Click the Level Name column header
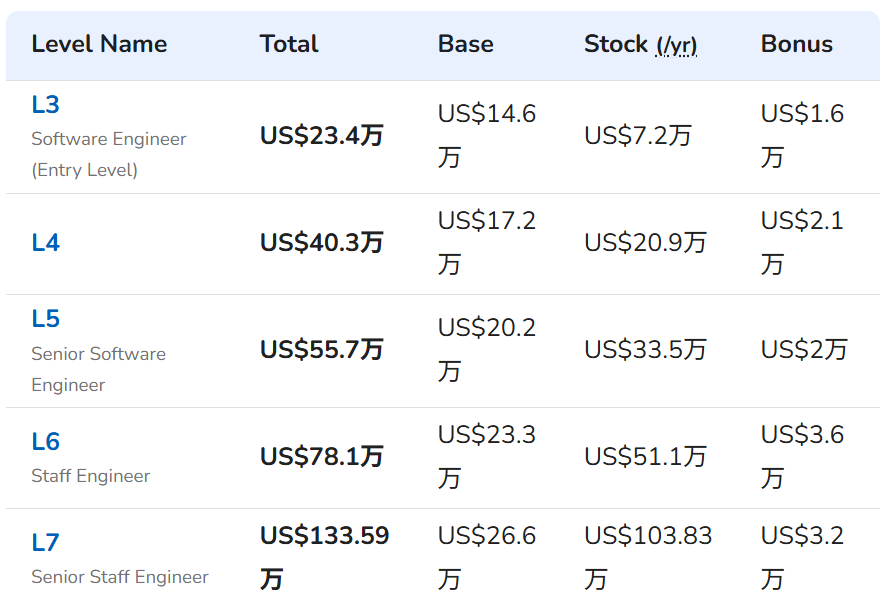The height and width of the screenshot is (604, 890). (x=99, y=44)
